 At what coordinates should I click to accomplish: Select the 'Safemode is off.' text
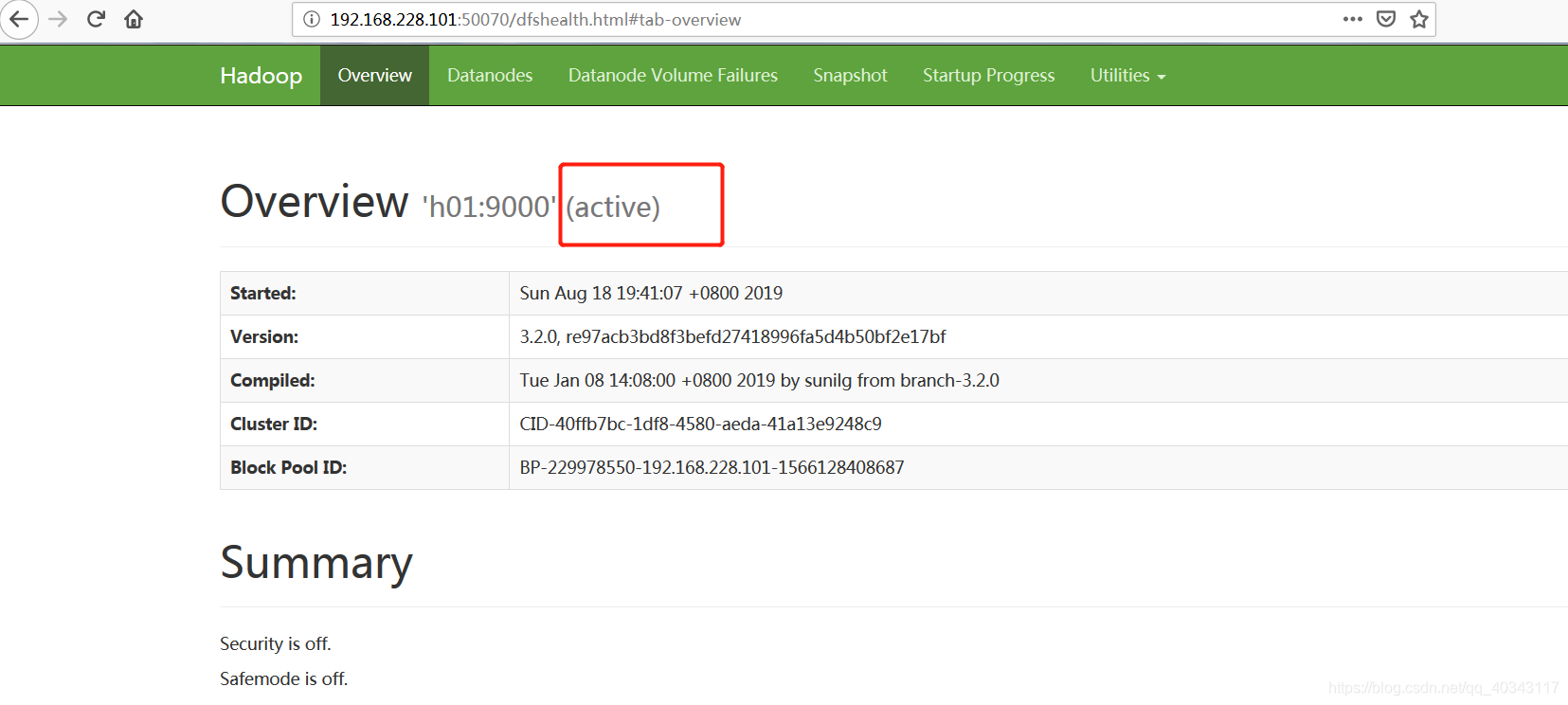point(284,678)
